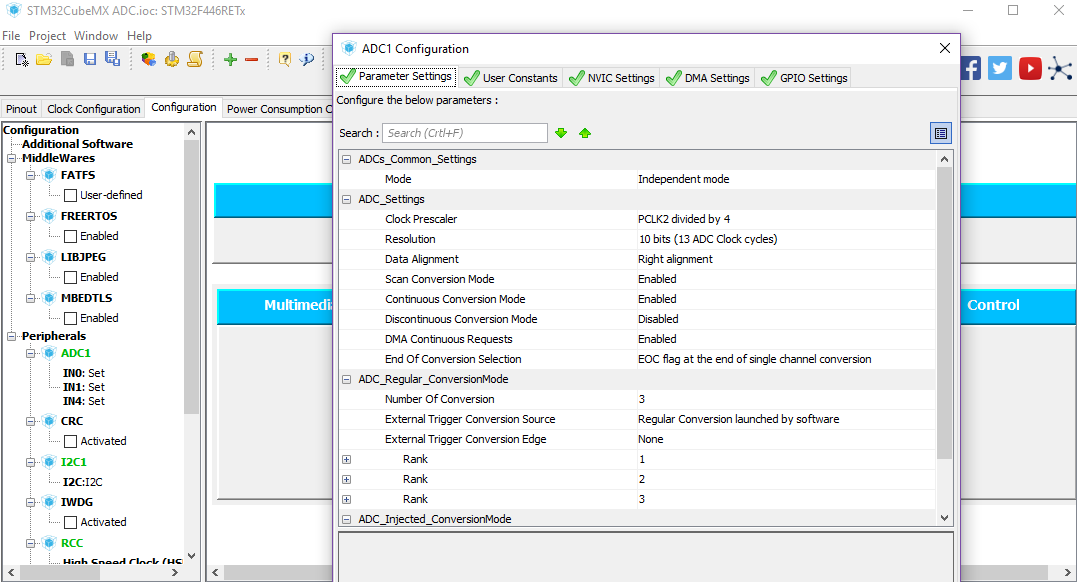Screen dimensions: 1077x582
Task: Select RCC in the Peripherals tree
Action: tap(72, 543)
